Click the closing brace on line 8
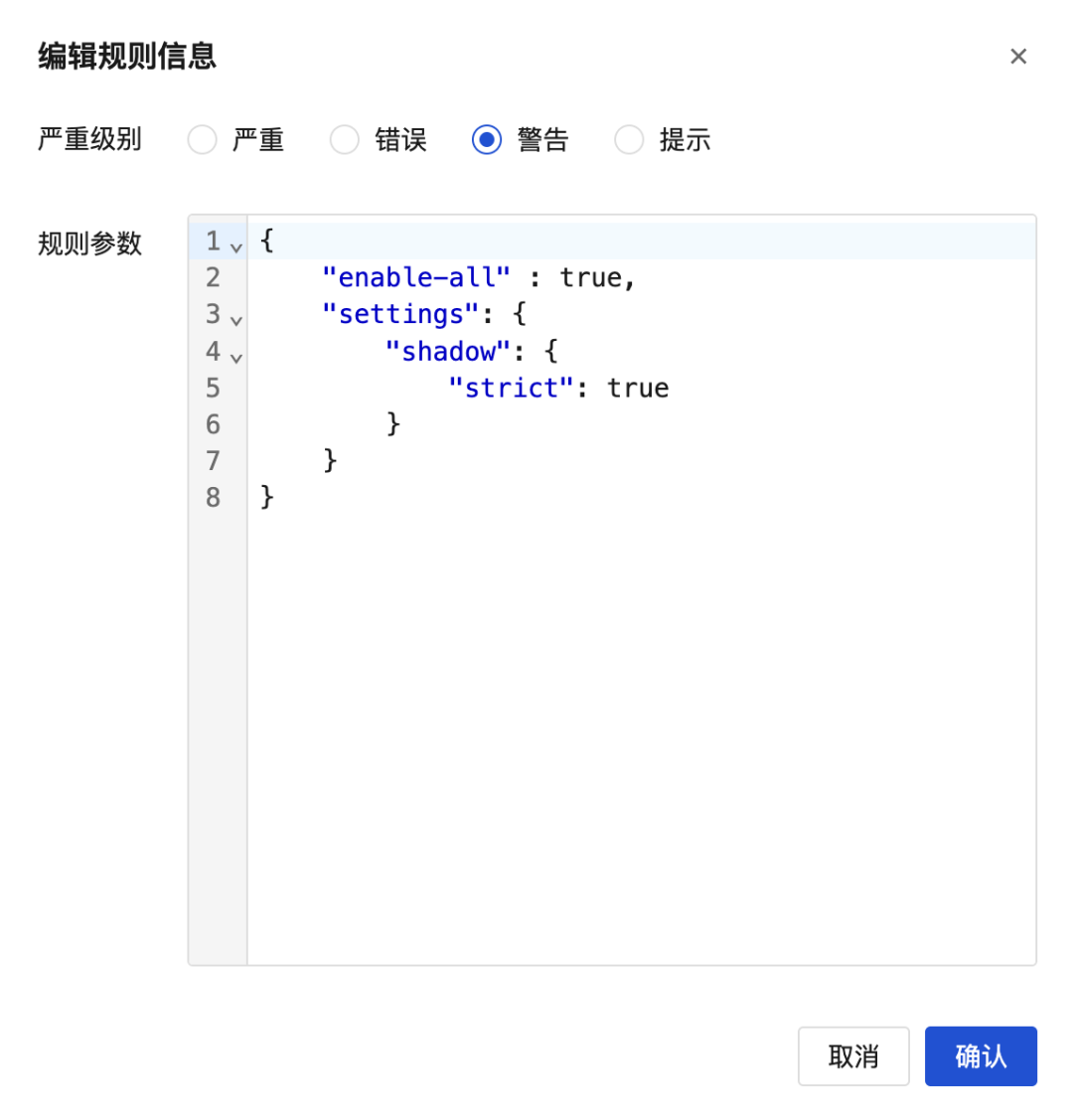Screen dimensions: 1073x1120 coord(264,498)
